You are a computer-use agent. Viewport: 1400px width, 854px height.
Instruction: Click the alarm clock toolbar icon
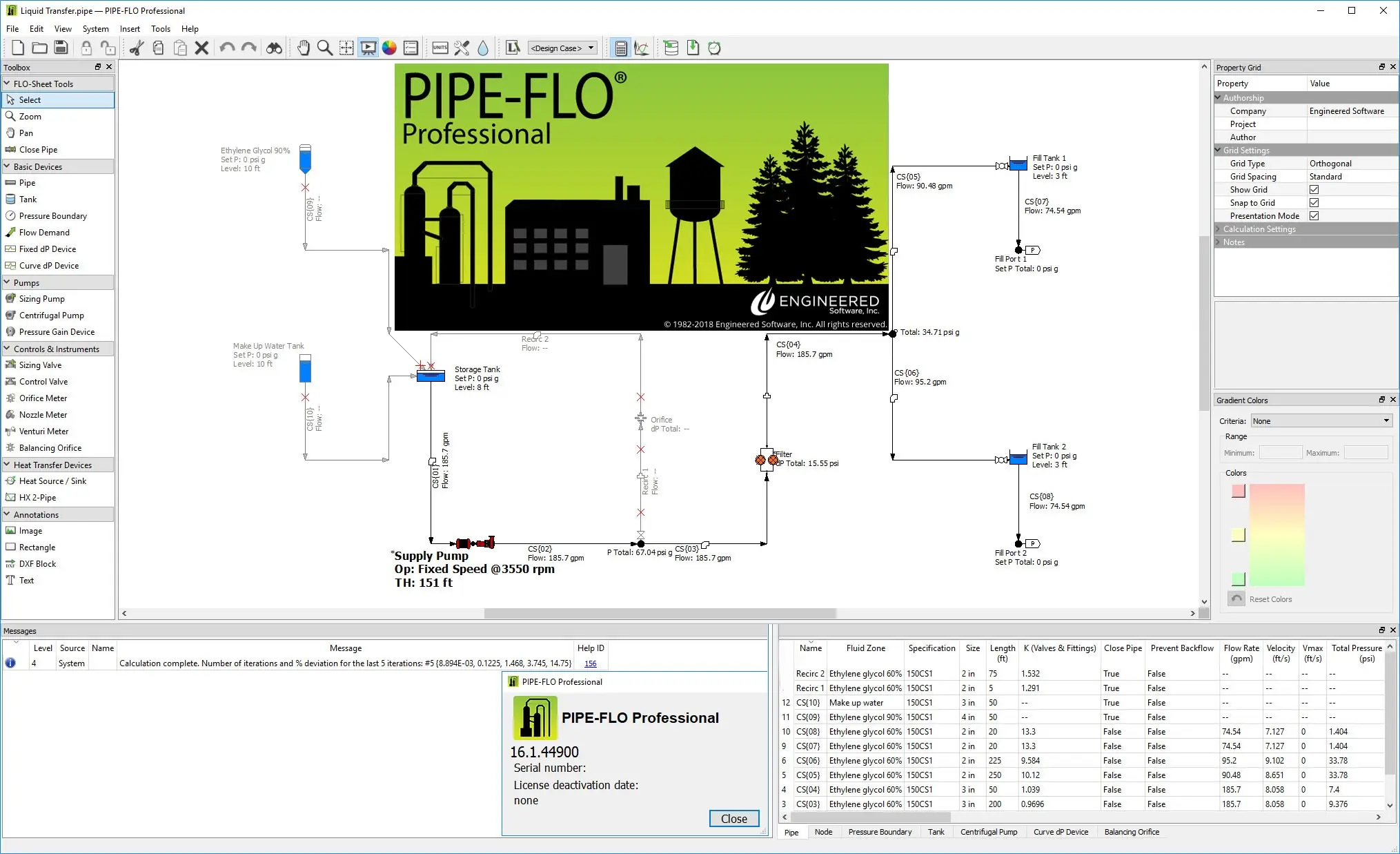coord(714,48)
